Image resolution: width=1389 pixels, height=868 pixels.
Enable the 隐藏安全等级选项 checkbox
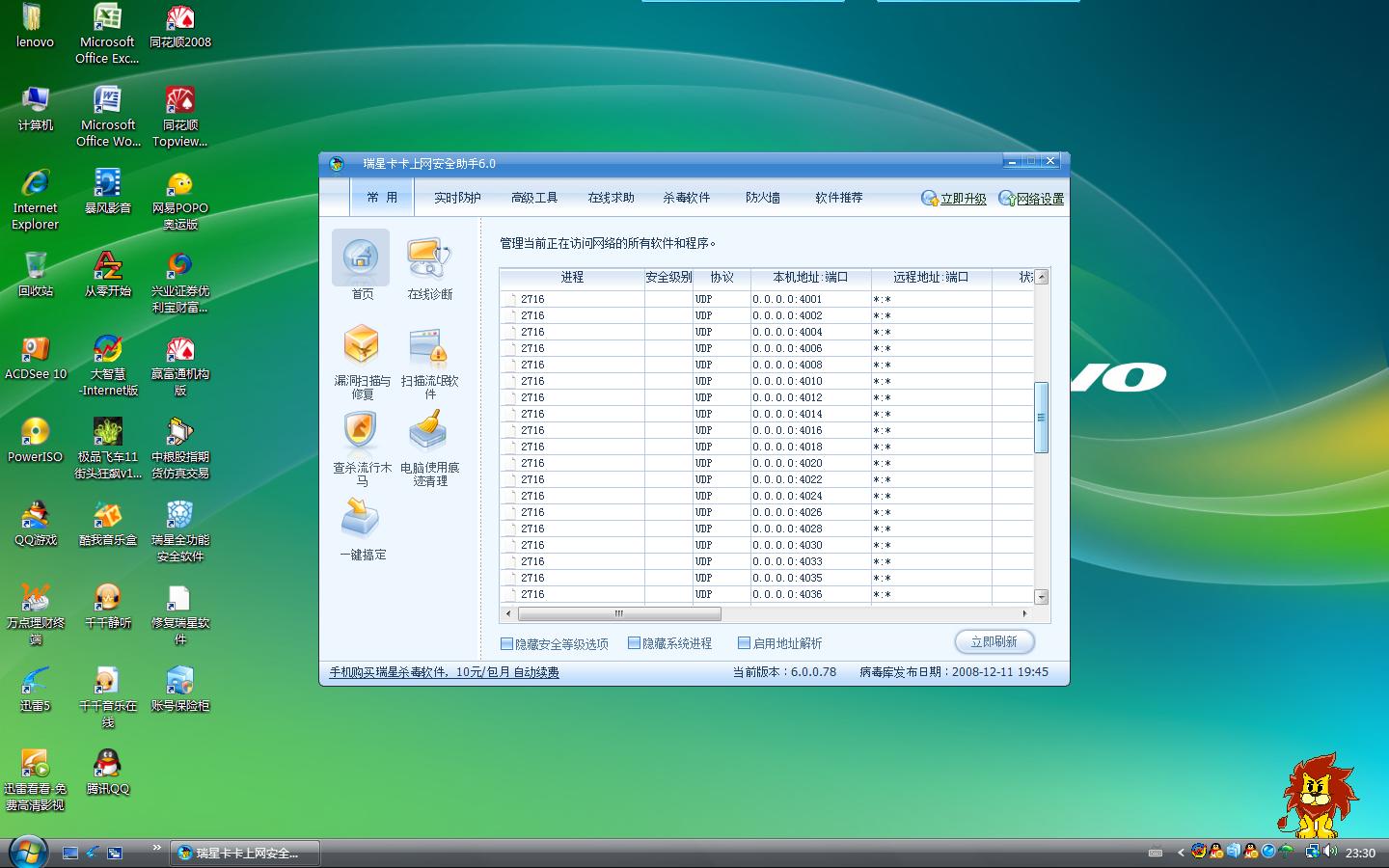(506, 643)
